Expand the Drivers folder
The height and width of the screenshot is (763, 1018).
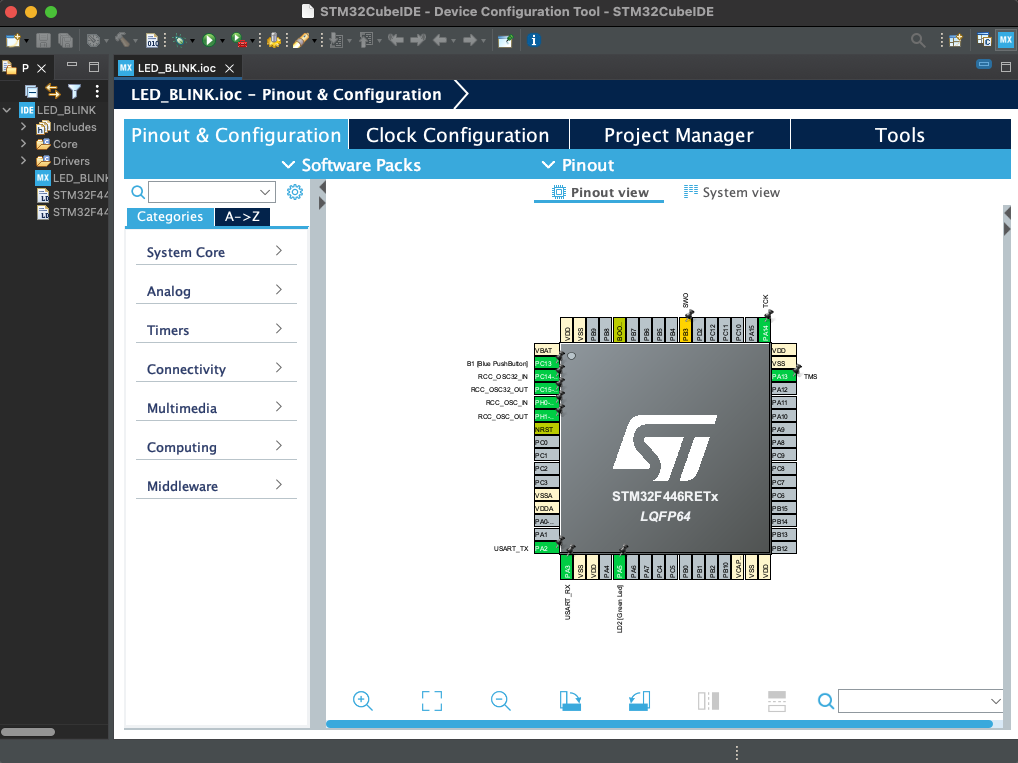[x=23, y=160]
